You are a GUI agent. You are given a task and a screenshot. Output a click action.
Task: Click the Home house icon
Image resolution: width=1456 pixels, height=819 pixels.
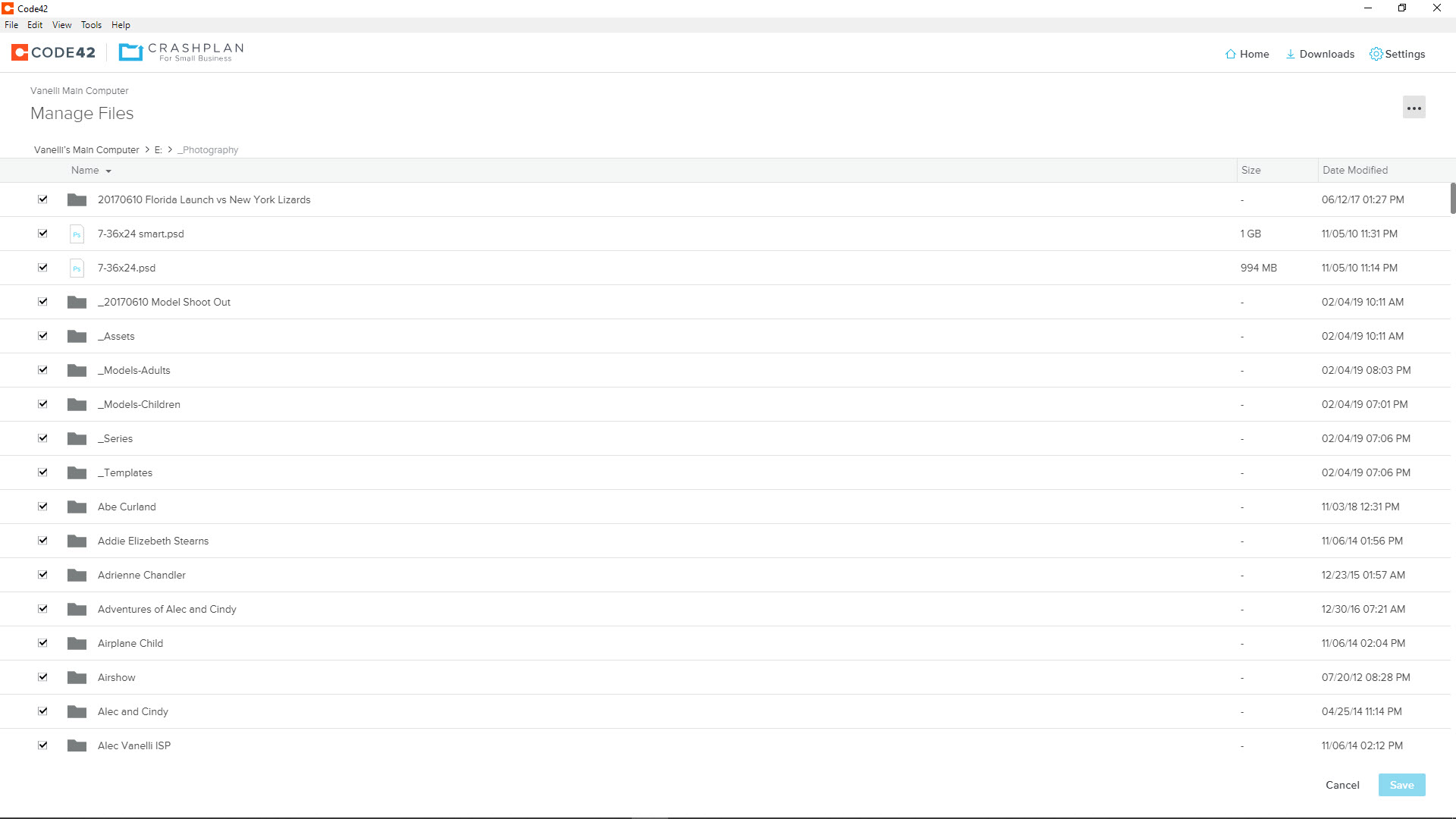1230,54
